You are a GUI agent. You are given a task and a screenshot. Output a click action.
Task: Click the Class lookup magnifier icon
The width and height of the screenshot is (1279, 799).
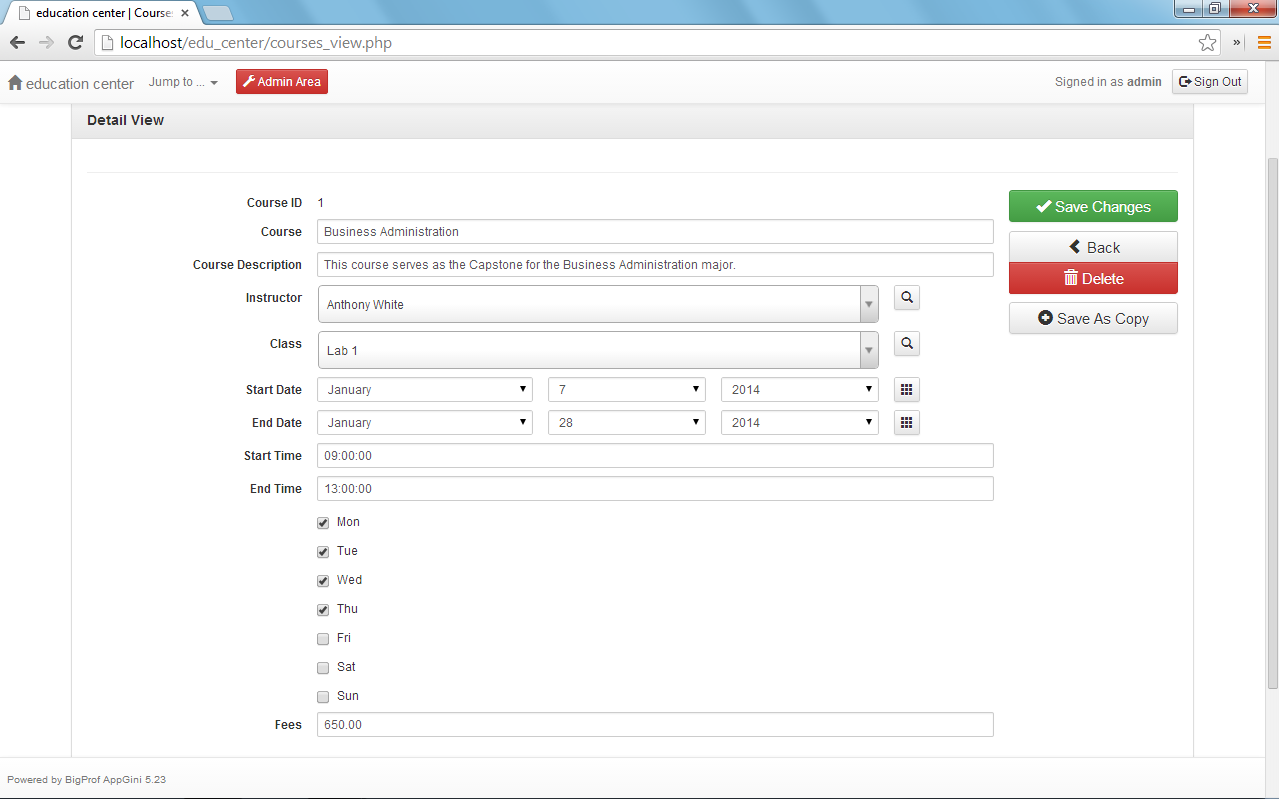click(x=906, y=344)
